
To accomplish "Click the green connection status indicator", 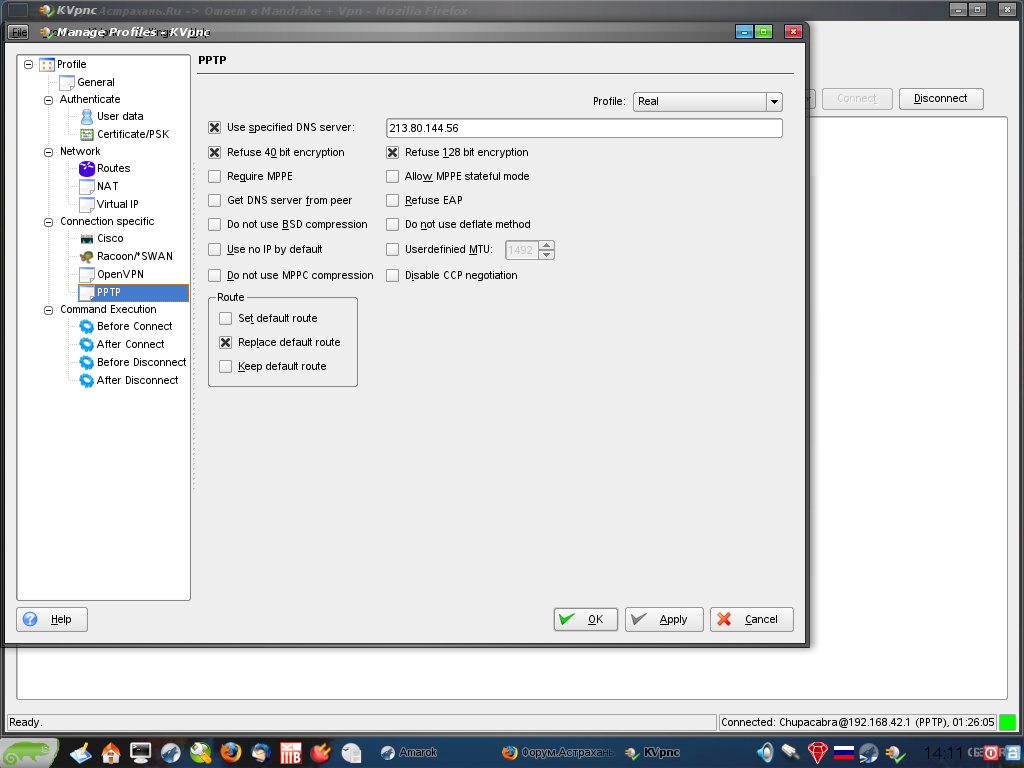I will [x=1008, y=722].
